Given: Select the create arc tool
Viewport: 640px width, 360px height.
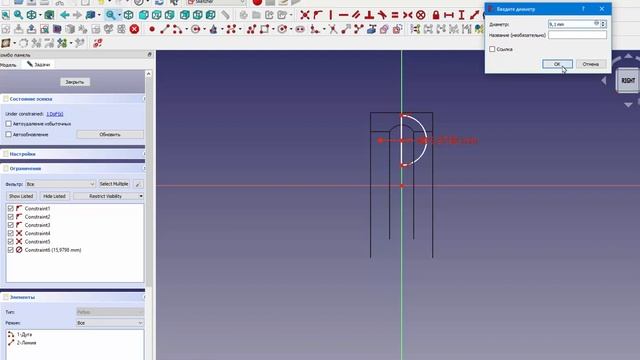Looking at the screenshot, I should pos(177,29).
